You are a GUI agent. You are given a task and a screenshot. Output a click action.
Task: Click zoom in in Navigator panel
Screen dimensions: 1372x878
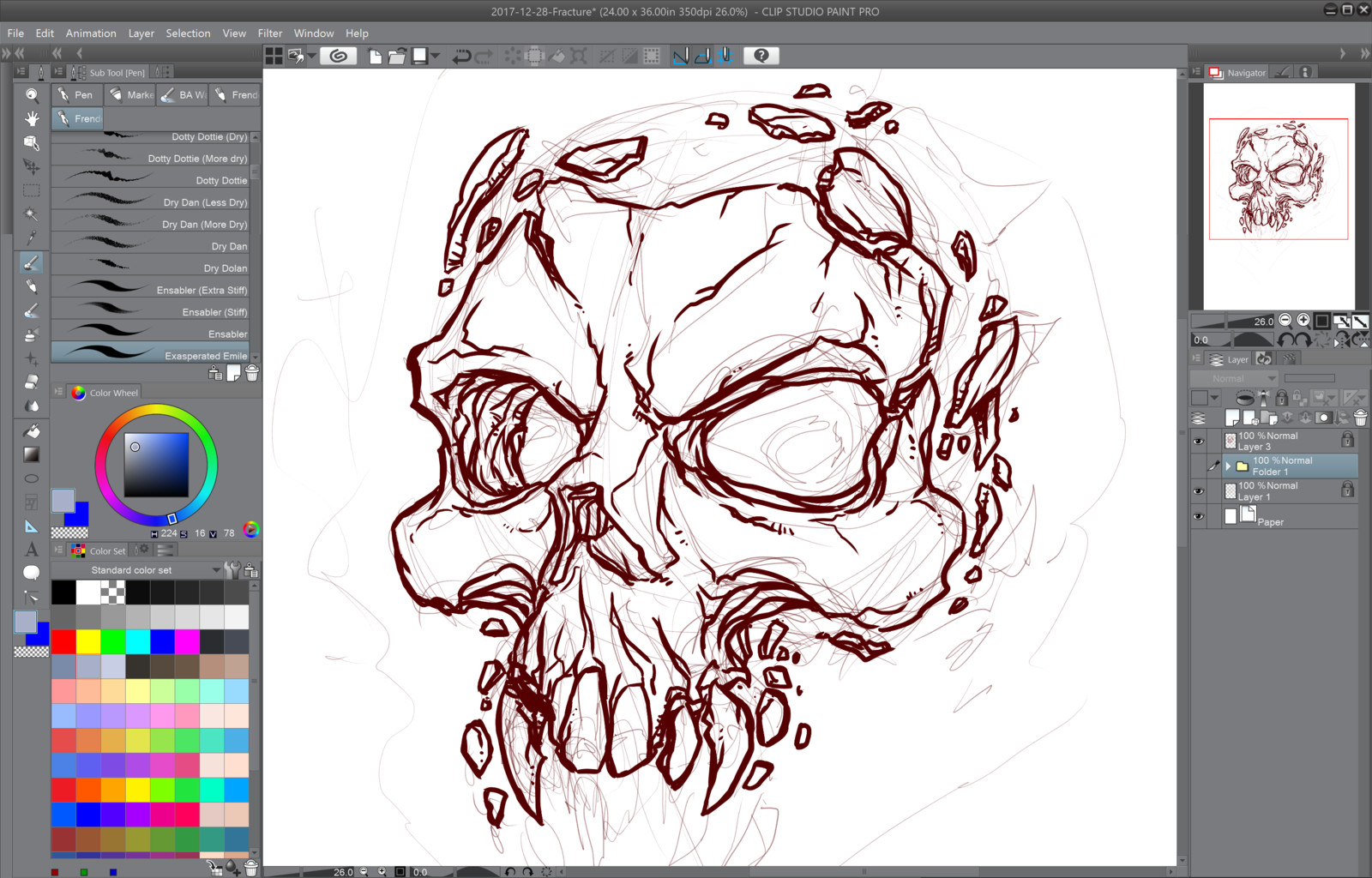tap(1303, 321)
